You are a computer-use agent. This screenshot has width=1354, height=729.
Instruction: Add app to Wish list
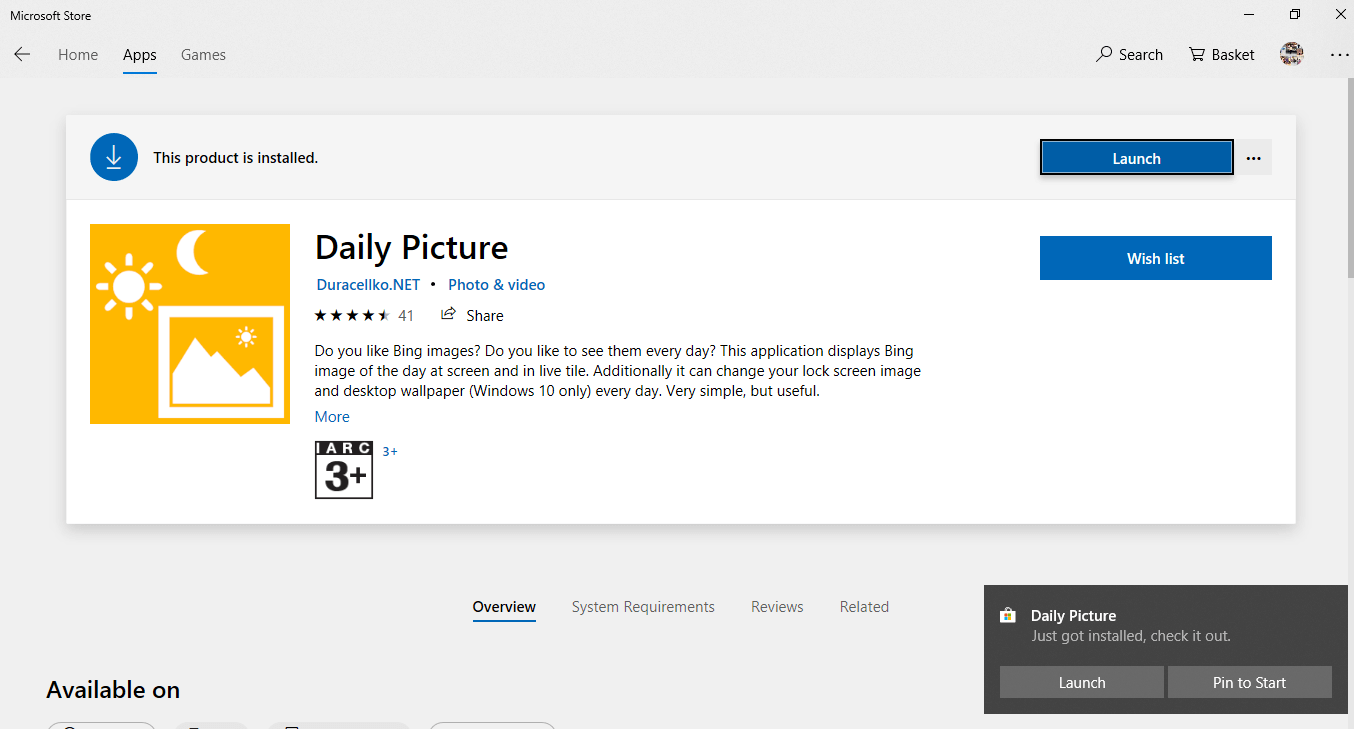click(1155, 258)
